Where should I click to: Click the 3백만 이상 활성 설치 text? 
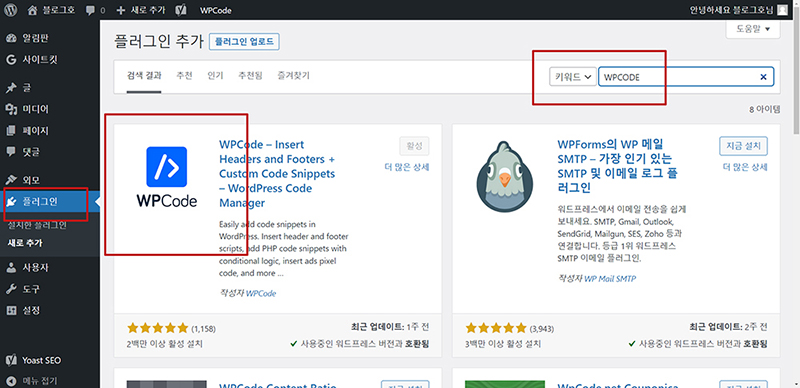coord(504,344)
